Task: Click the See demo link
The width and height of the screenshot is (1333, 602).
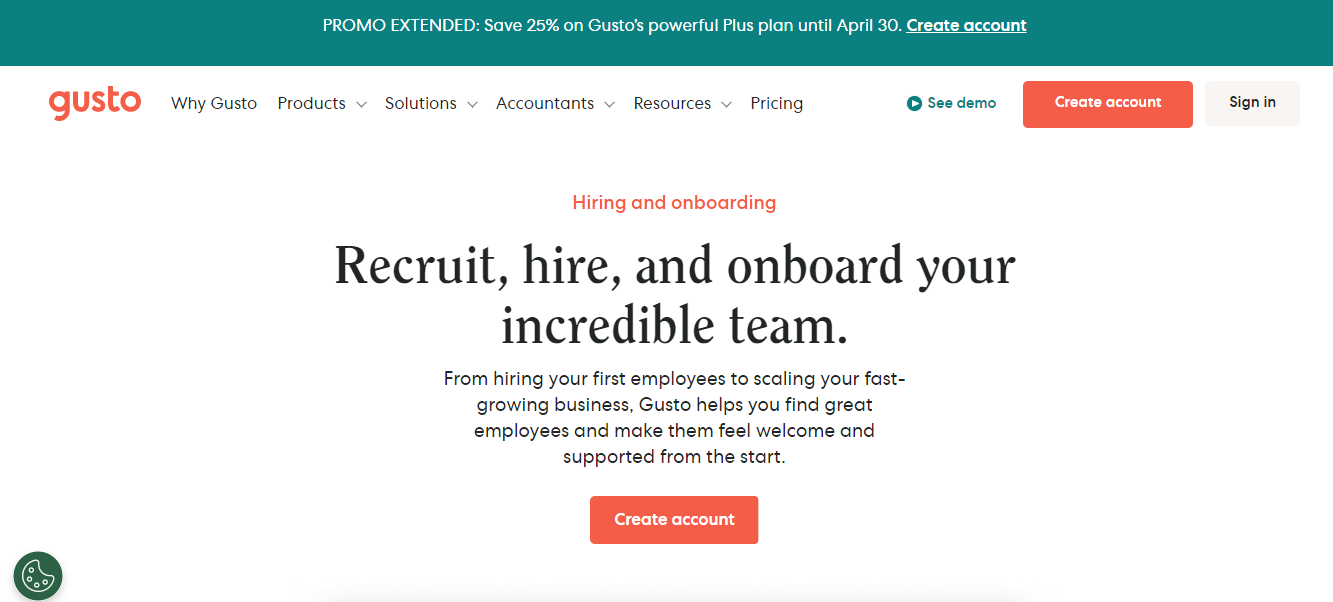Action: point(951,103)
